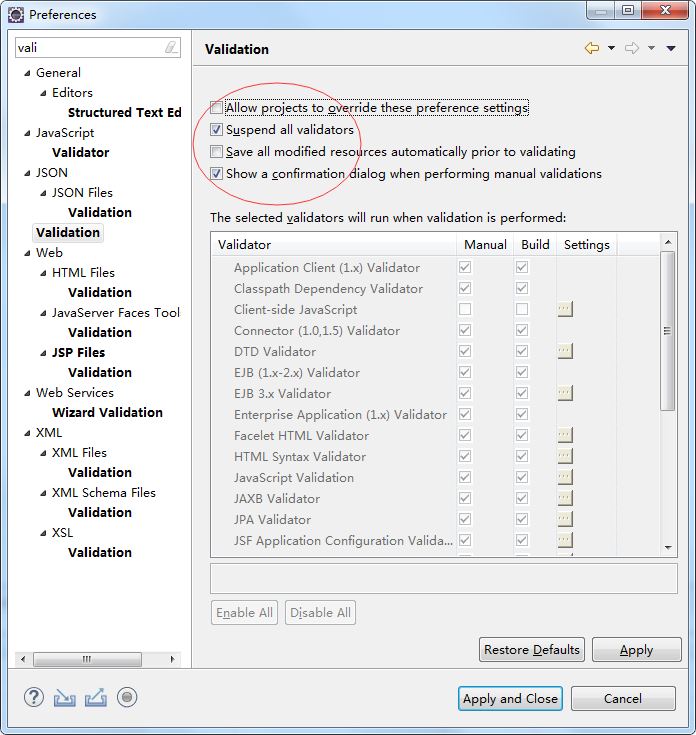Select the JSP Files tree item
Viewport: 696px width, 735px height.
79,352
